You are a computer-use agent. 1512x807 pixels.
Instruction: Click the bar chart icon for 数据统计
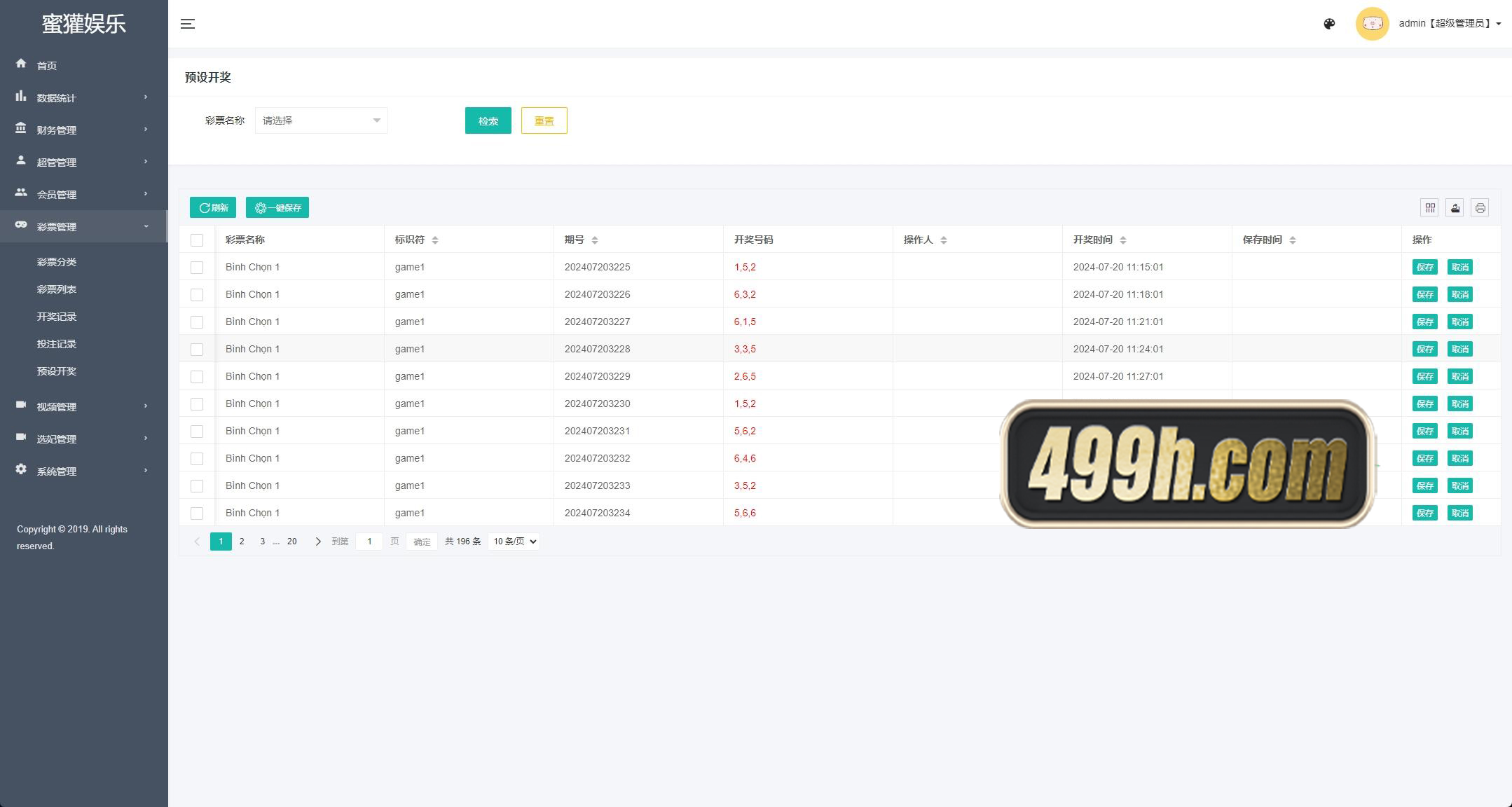pyautogui.click(x=21, y=96)
